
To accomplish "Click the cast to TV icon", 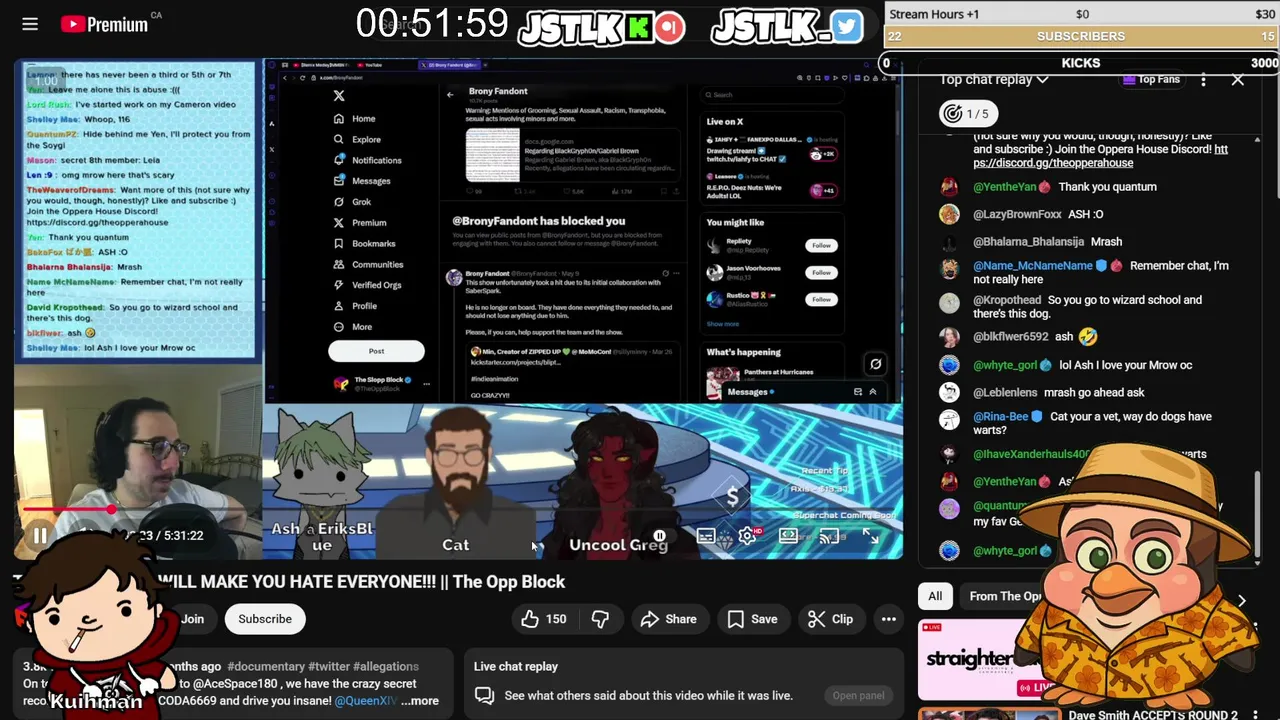I will click(x=829, y=537).
